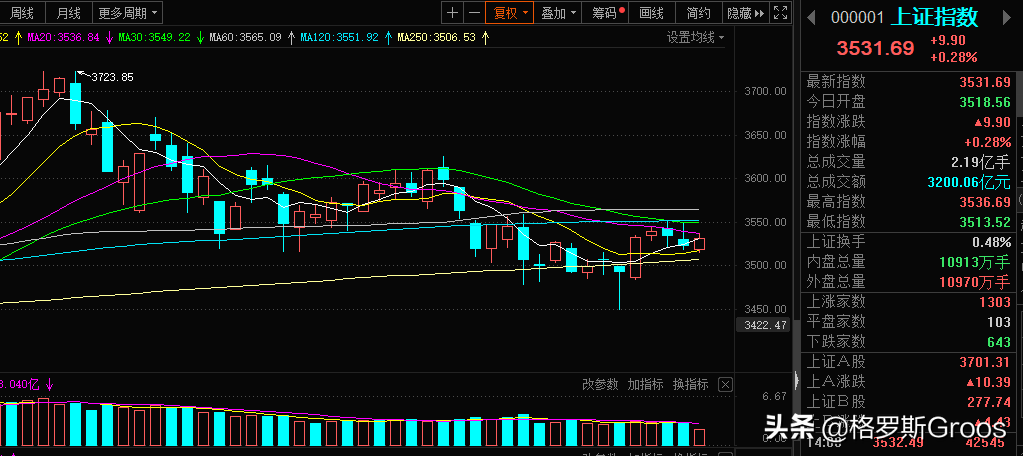
Task: Click the volume indicator down arrow
Action: (49, 383)
